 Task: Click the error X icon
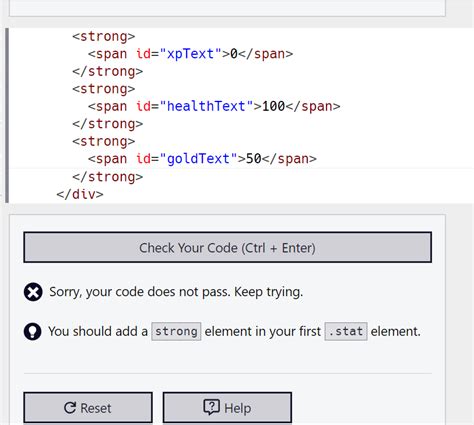point(33,292)
